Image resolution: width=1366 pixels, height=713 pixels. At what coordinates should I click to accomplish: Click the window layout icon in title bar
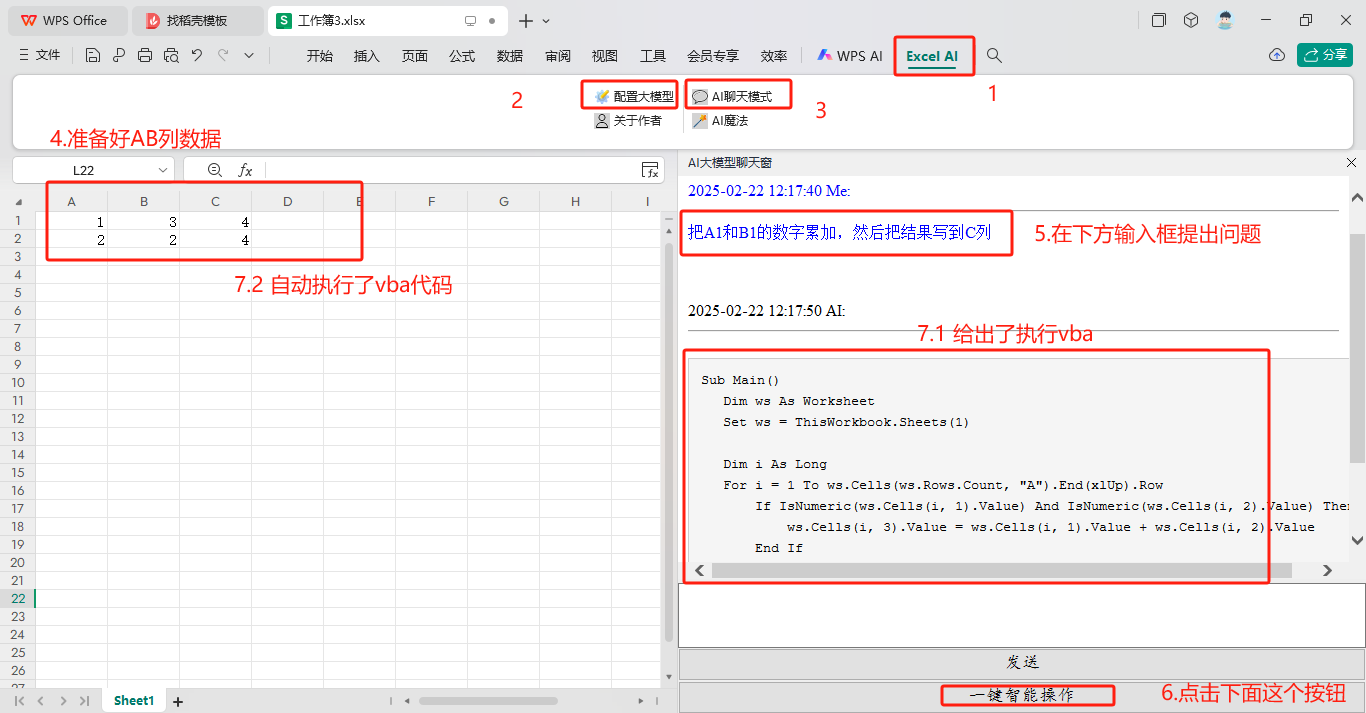tap(1159, 20)
